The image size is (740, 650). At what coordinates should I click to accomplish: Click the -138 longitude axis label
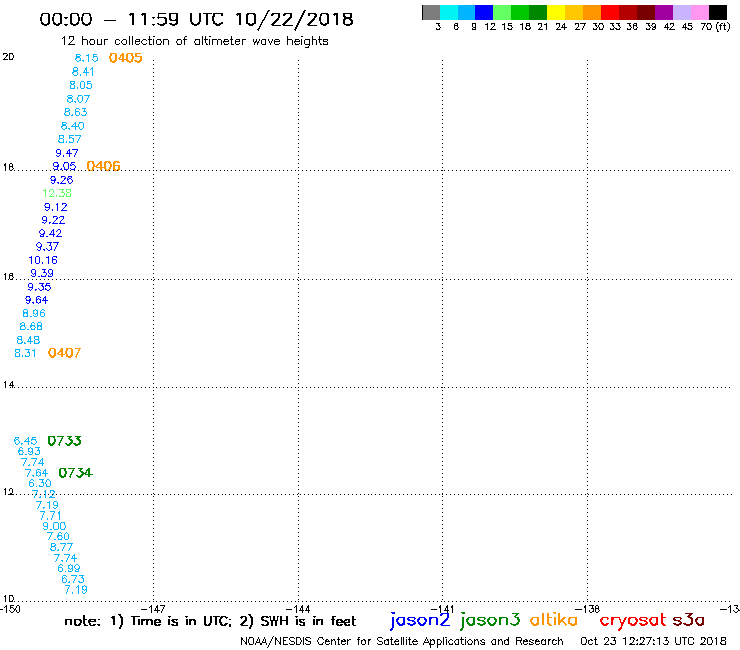point(587,609)
